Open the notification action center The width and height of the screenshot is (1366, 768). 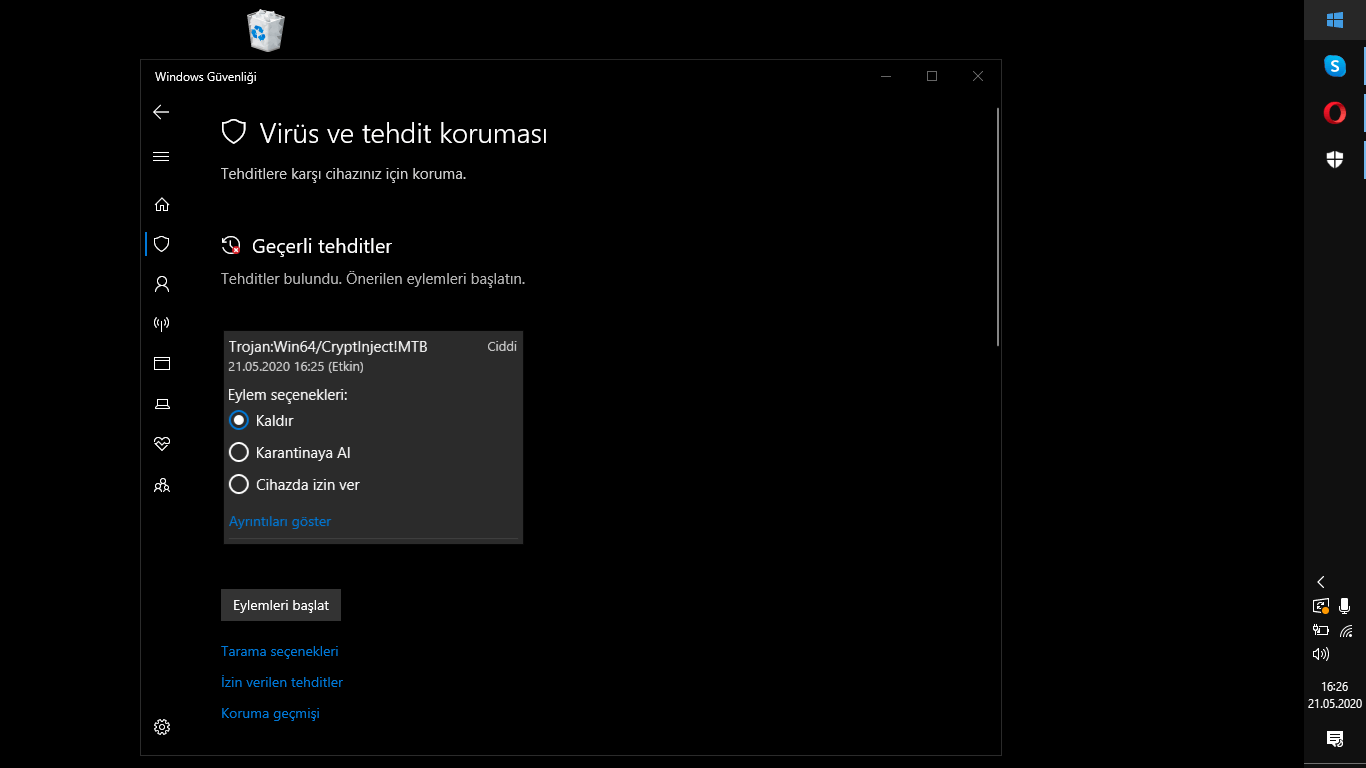click(1335, 739)
